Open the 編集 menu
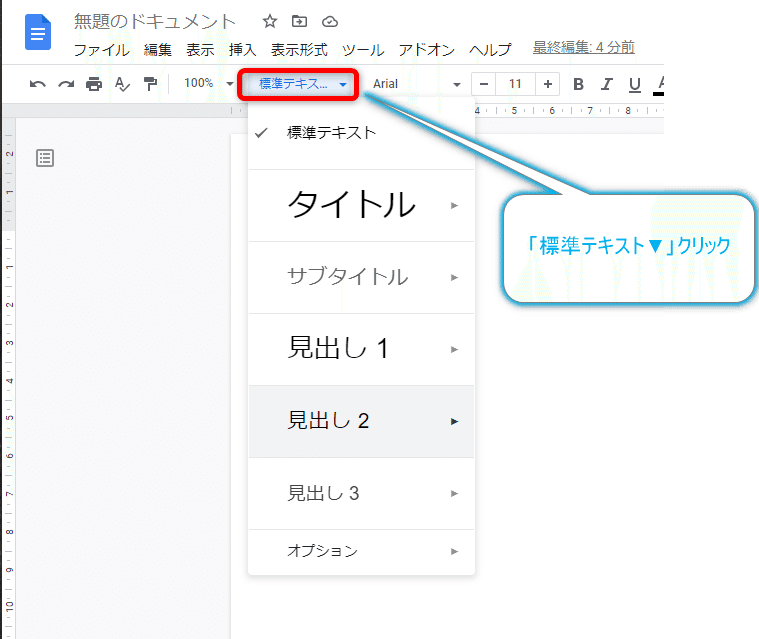The width and height of the screenshot is (759, 639). coord(158,49)
